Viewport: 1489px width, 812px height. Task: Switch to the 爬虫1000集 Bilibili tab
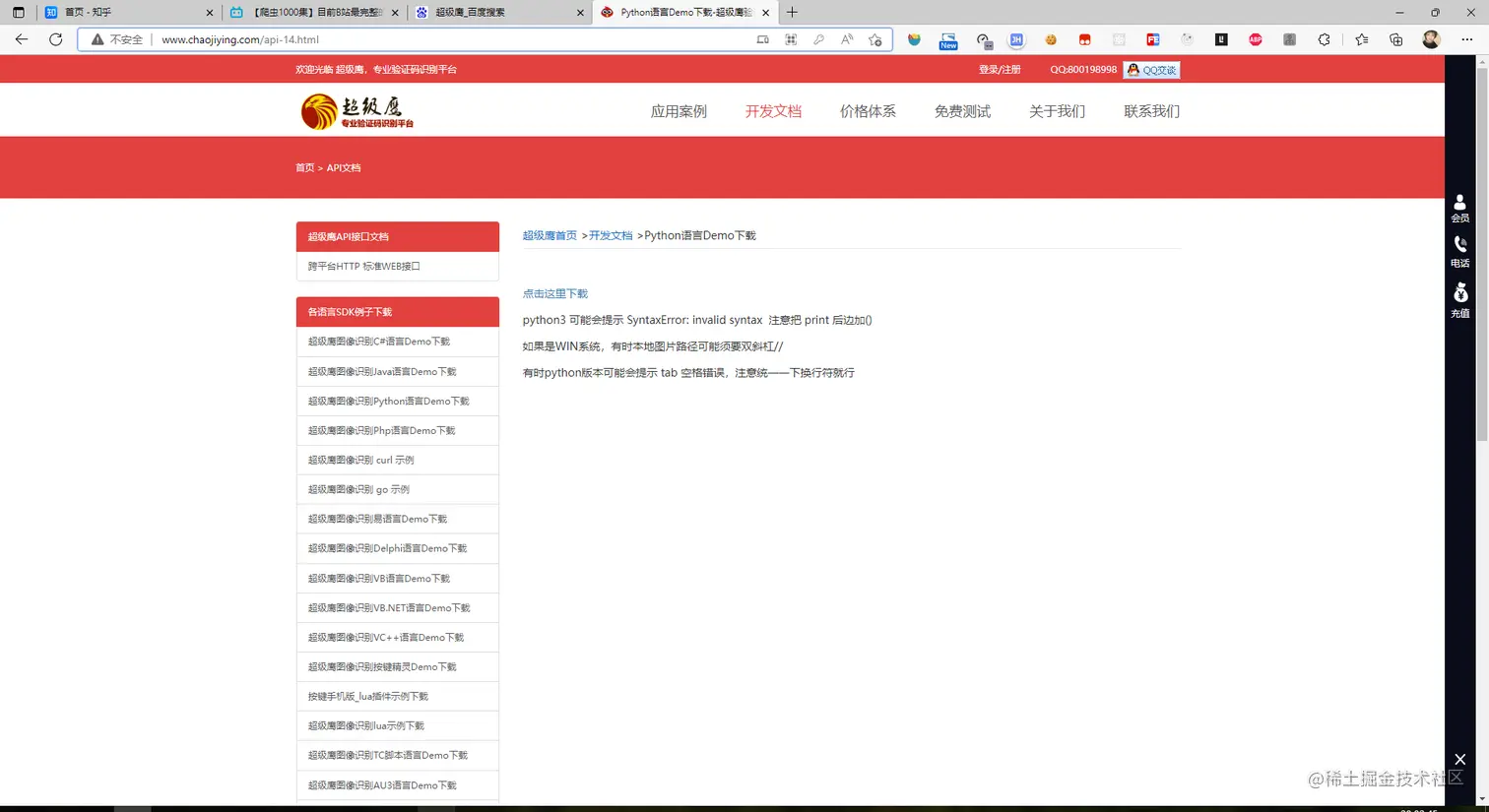coord(315,13)
